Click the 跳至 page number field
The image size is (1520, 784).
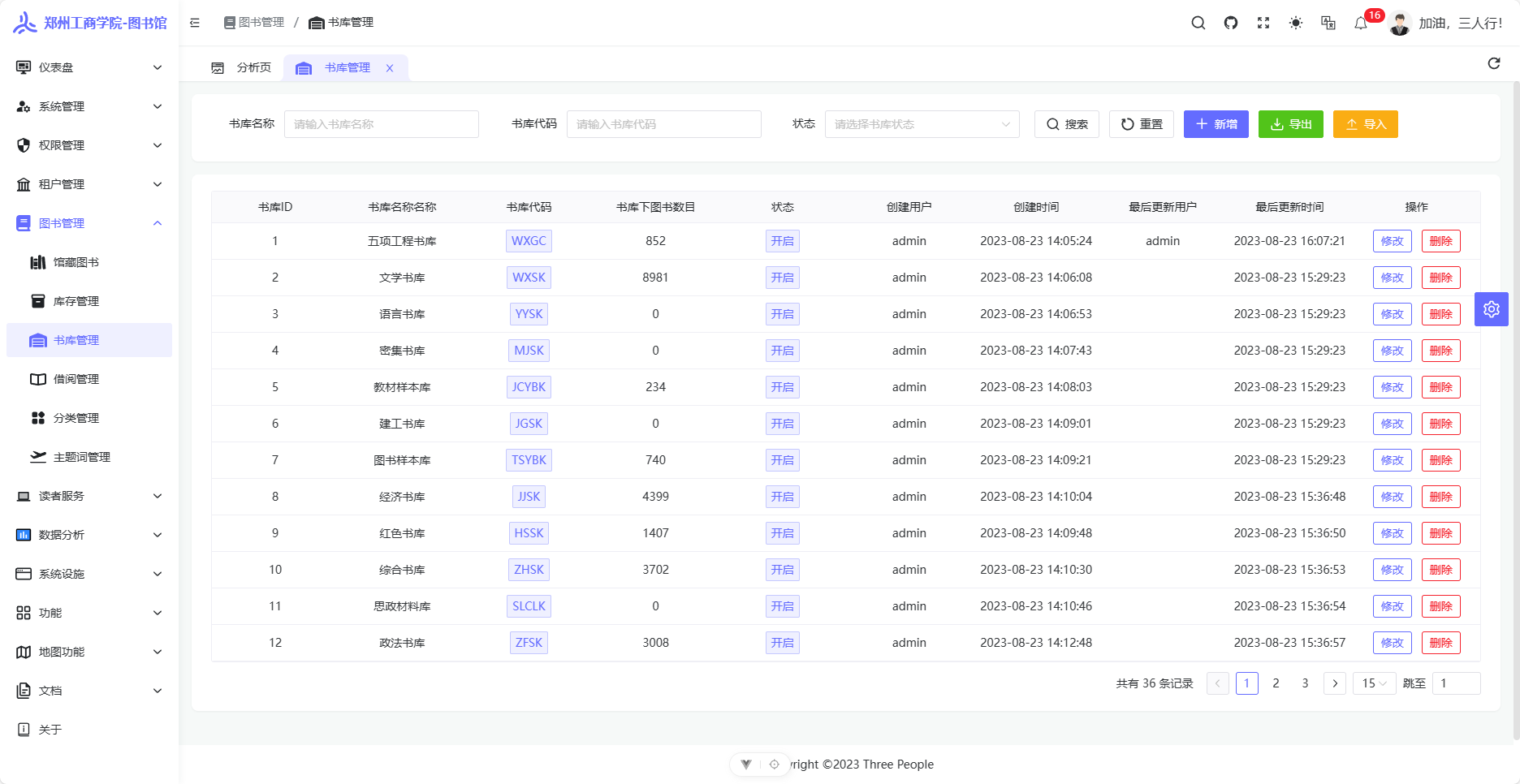pos(1457,683)
